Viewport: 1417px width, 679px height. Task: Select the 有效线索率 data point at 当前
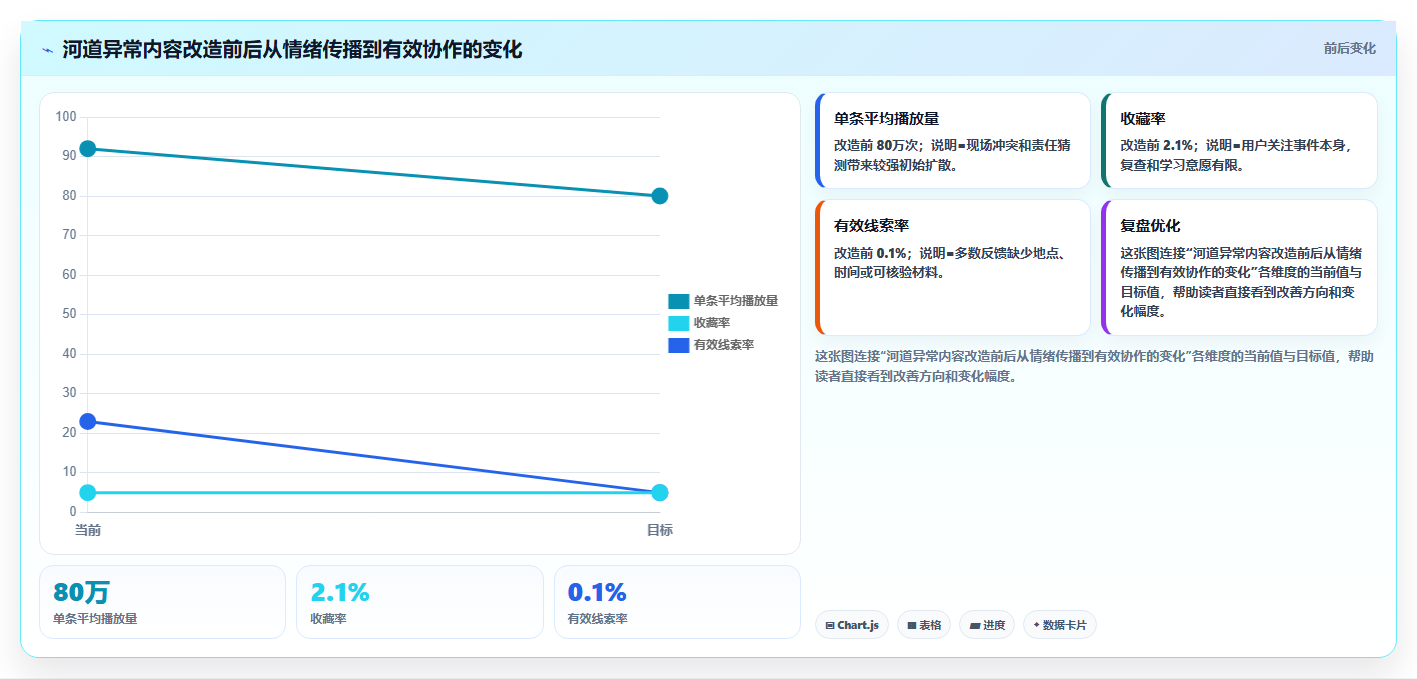click(88, 422)
